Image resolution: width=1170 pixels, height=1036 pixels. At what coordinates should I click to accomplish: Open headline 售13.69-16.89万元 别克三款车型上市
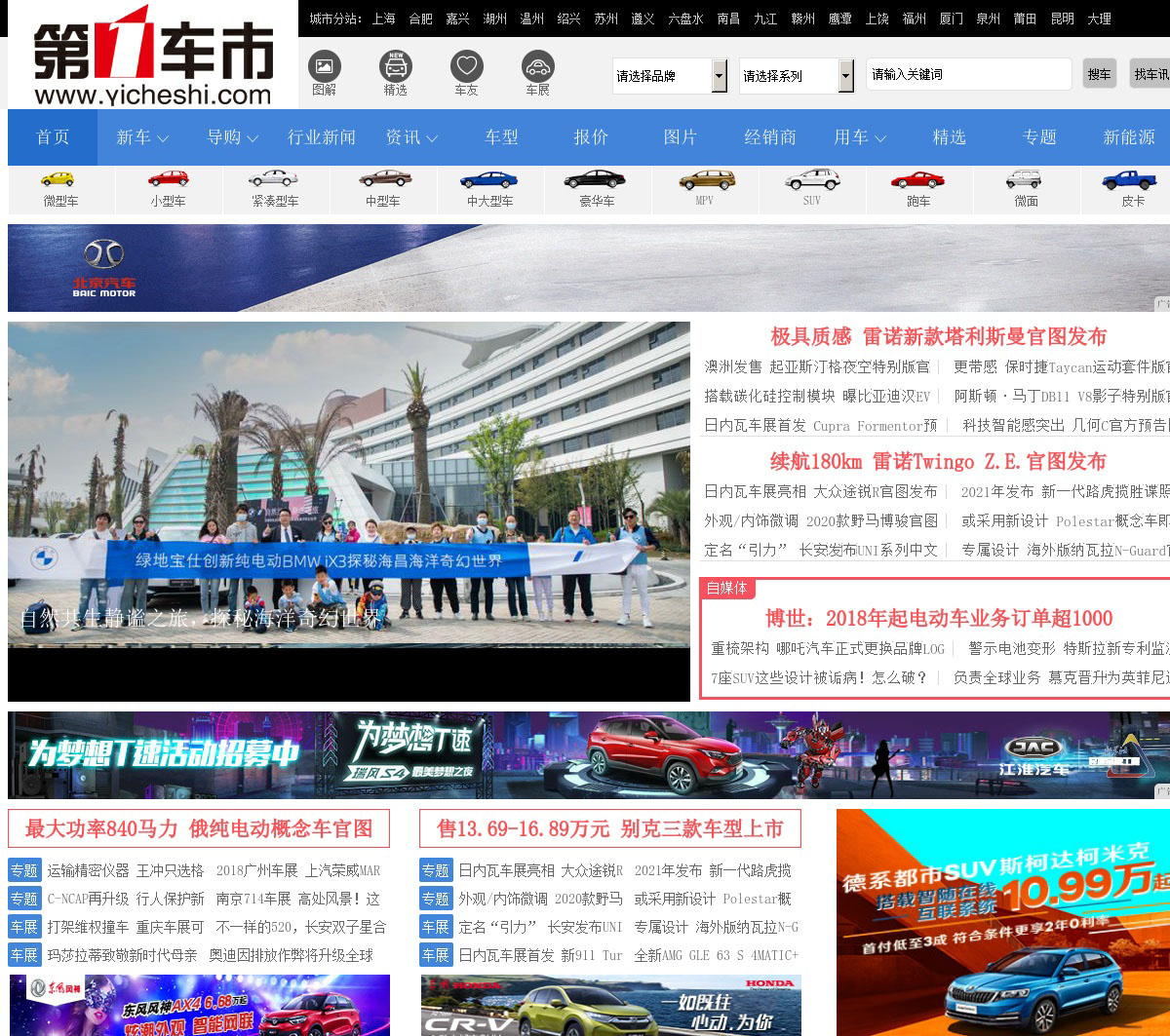pyautogui.click(x=610, y=828)
